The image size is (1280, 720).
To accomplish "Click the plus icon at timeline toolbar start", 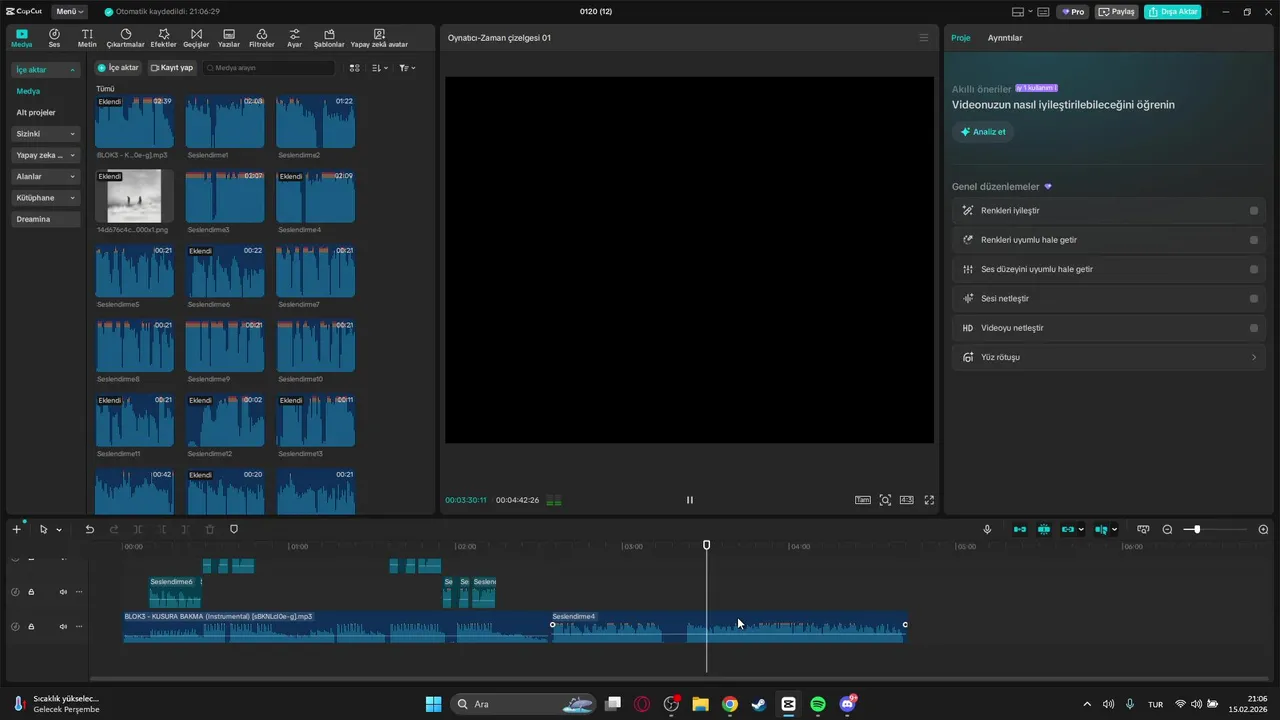I will coord(16,529).
